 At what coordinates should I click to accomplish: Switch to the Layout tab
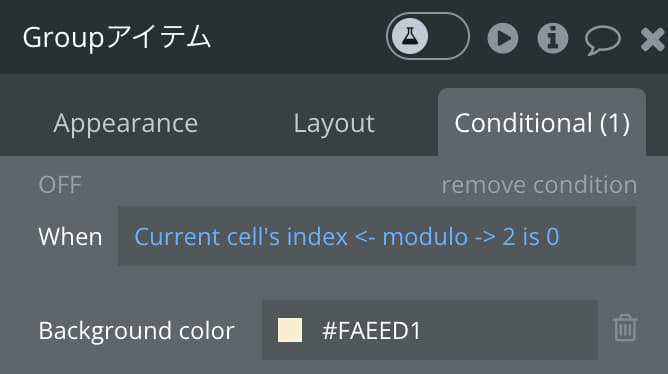point(334,123)
